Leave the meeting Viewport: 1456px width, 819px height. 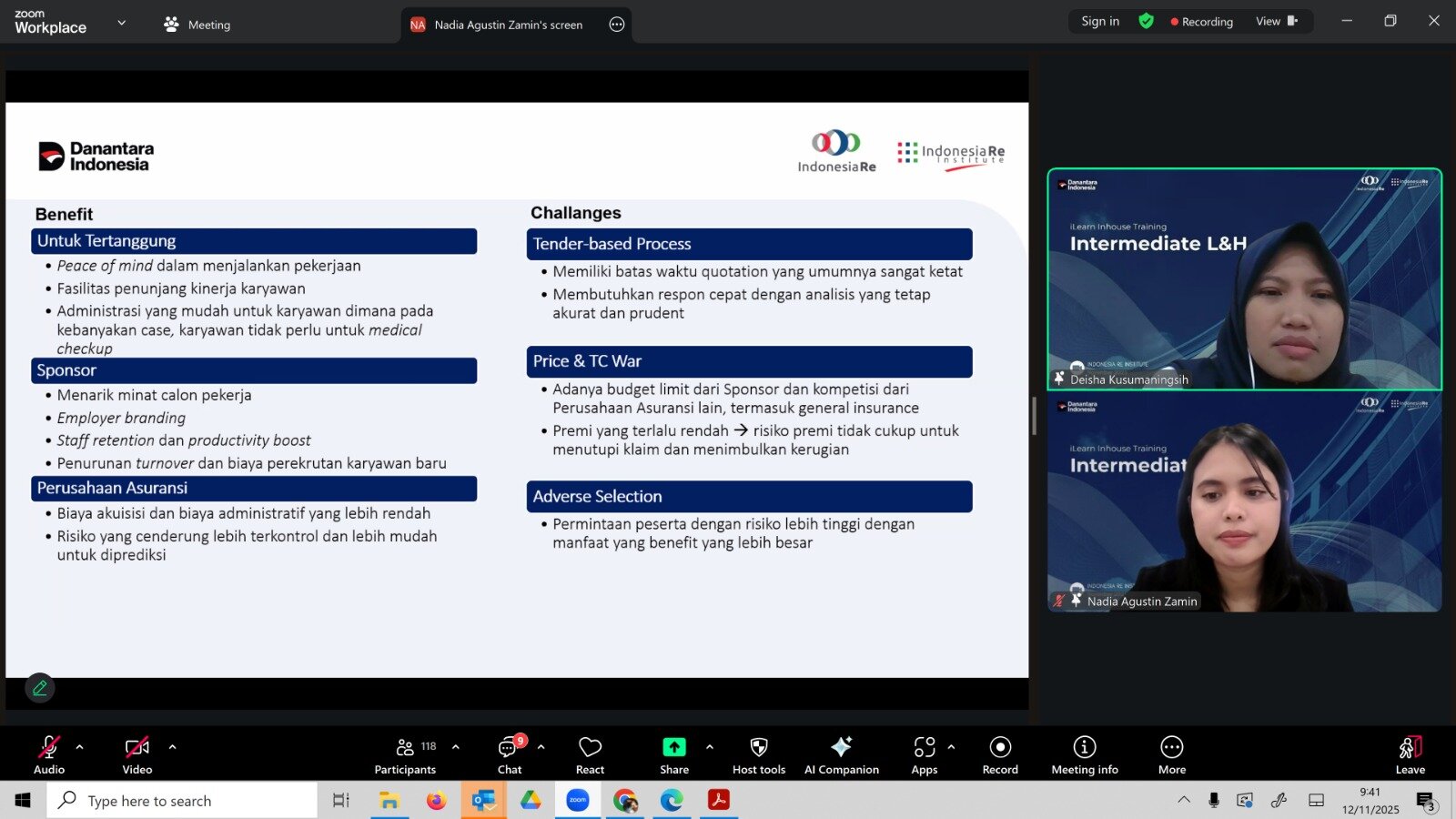[1410, 755]
